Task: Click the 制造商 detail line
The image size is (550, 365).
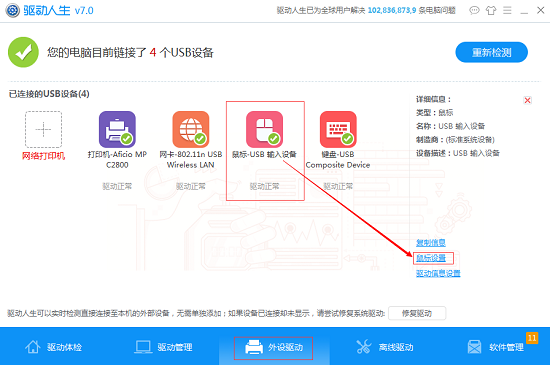Action: pos(455,140)
